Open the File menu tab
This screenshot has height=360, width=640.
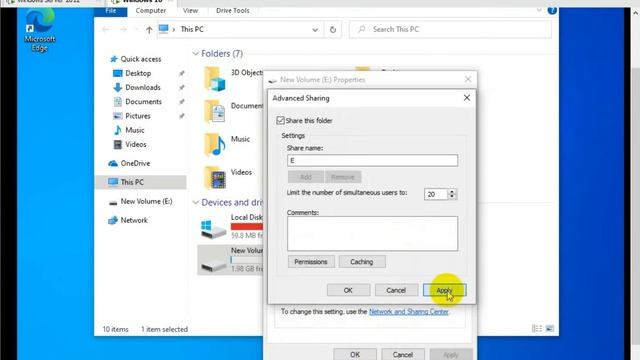[111, 11]
